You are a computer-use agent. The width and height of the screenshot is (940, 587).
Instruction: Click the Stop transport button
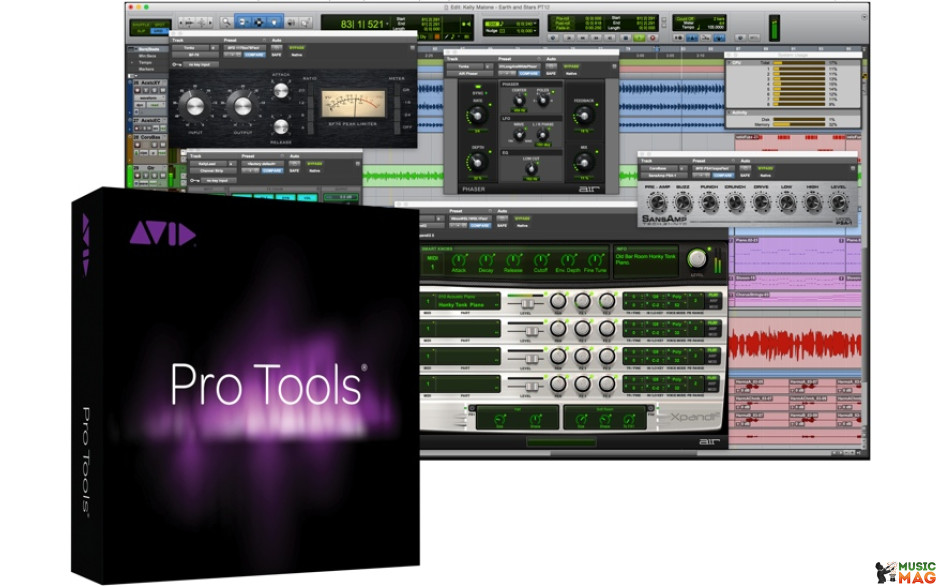pyautogui.click(x=625, y=38)
